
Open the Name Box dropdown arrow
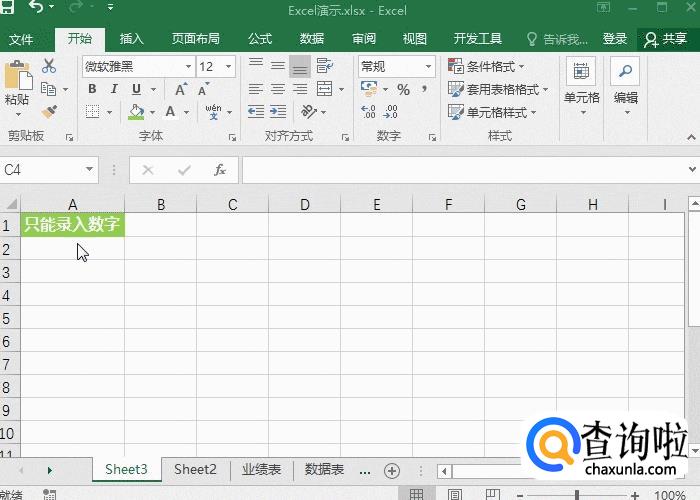(89, 170)
